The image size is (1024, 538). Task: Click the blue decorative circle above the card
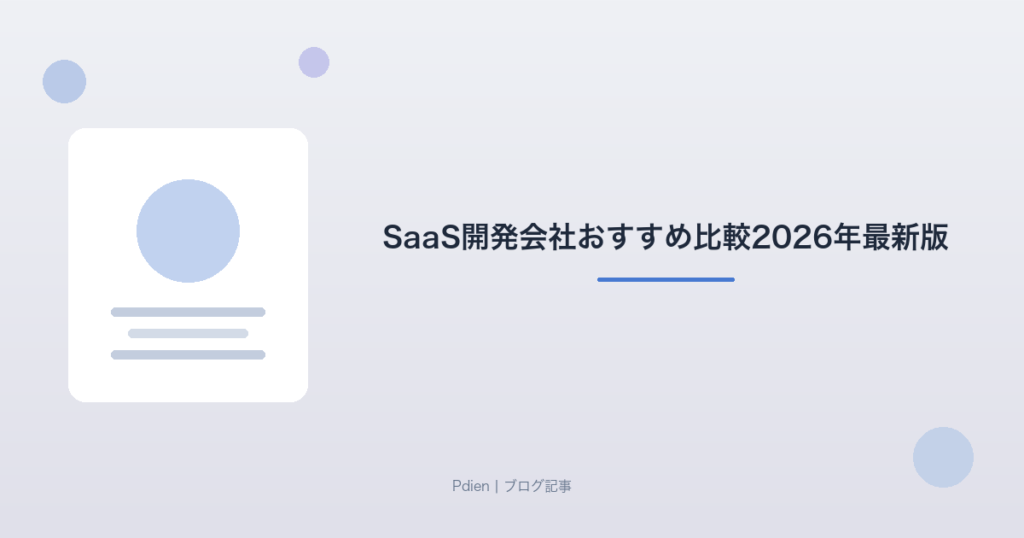pos(65,82)
